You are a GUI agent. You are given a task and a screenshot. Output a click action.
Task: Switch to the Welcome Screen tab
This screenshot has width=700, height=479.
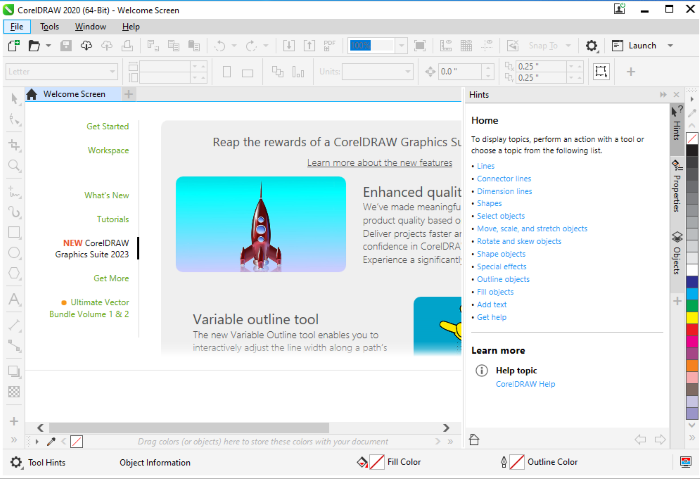[x=73, y=94]
